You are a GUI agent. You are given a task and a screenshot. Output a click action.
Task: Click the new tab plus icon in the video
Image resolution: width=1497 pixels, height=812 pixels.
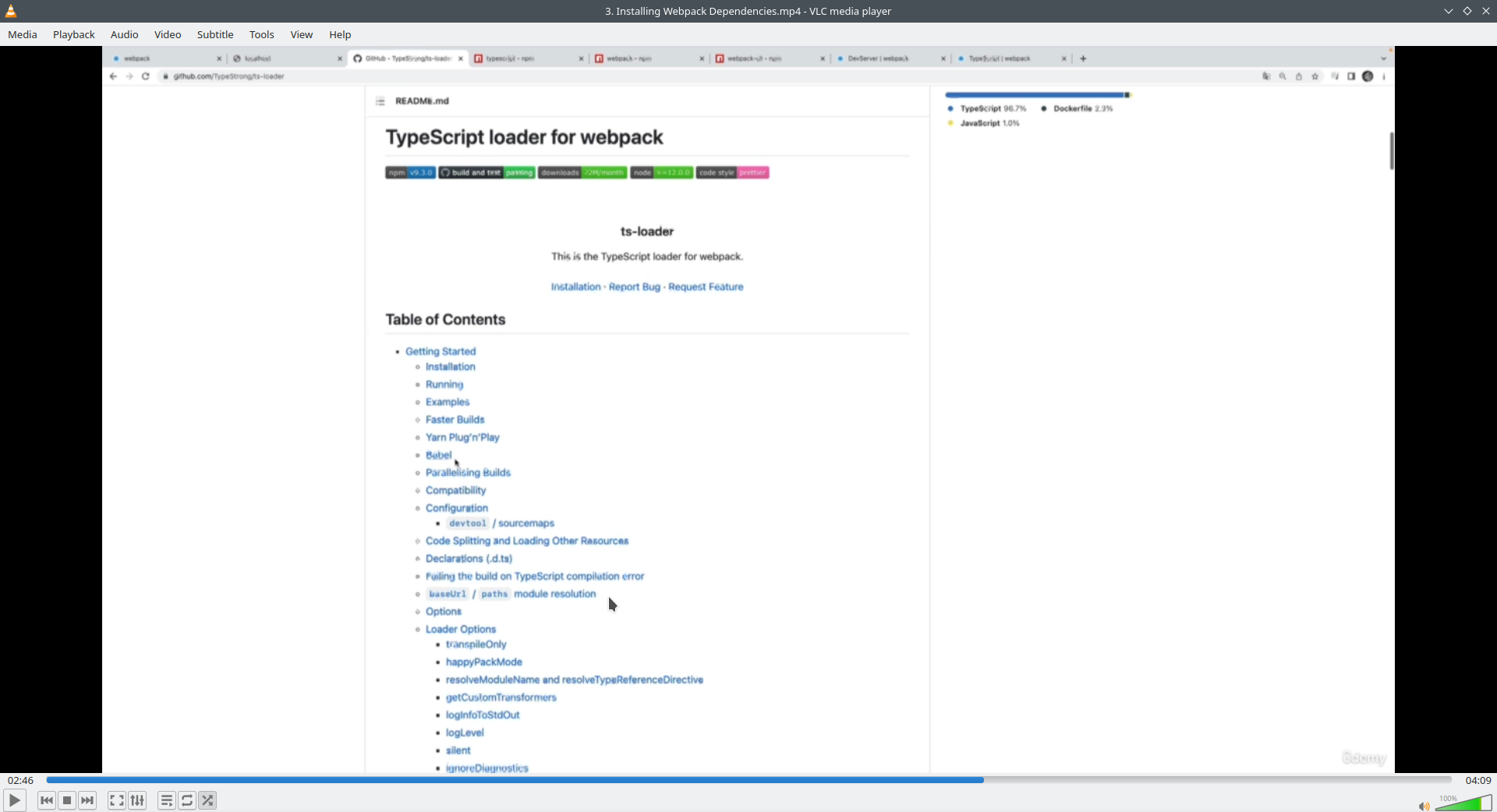1083,58
